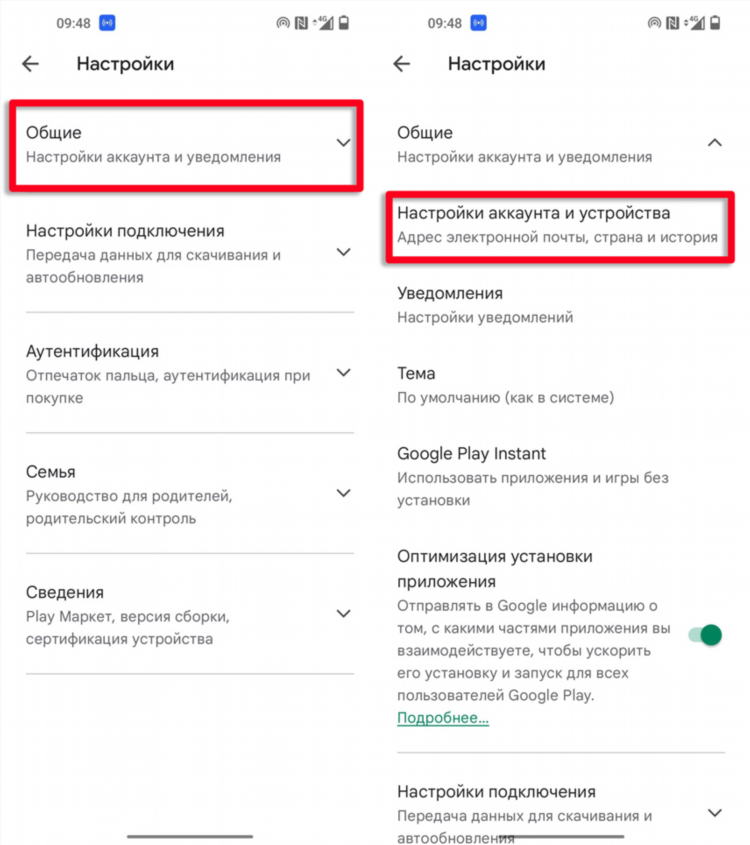Tap NFC status icon in left status bar

point(302,23)
